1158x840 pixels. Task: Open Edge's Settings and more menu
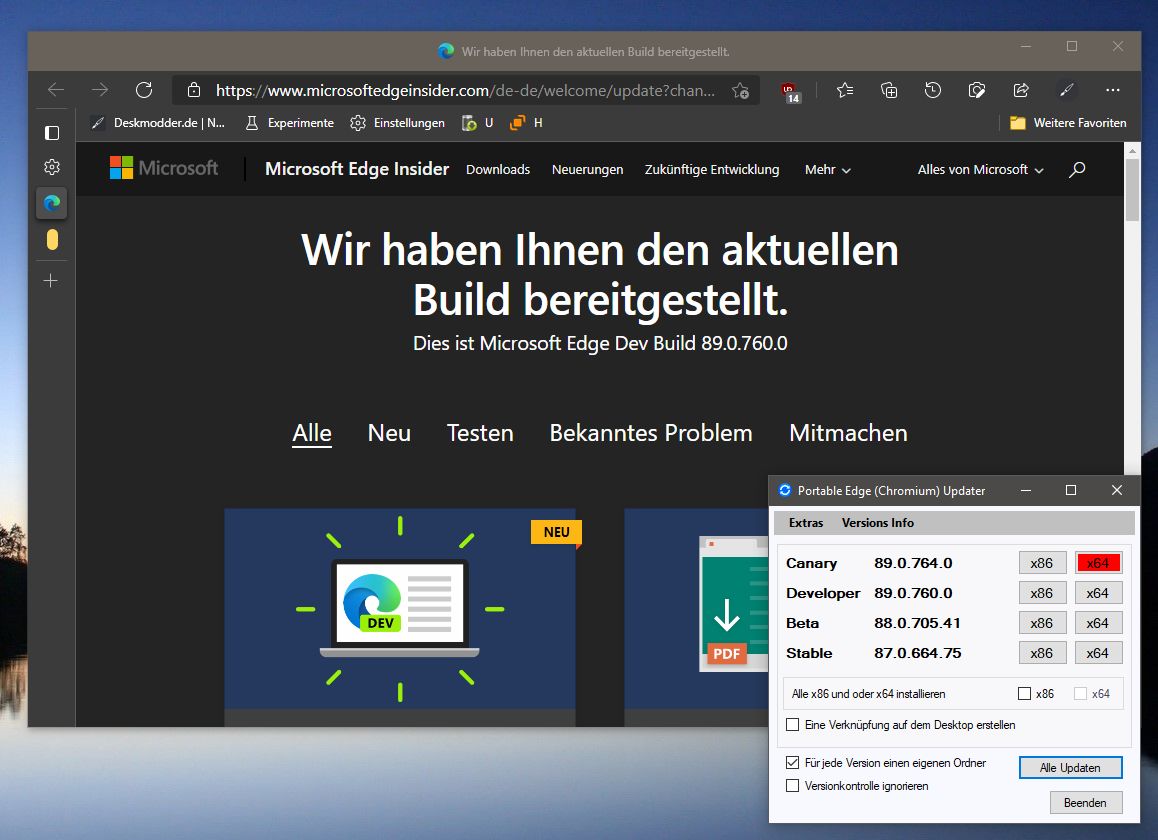1112,90
